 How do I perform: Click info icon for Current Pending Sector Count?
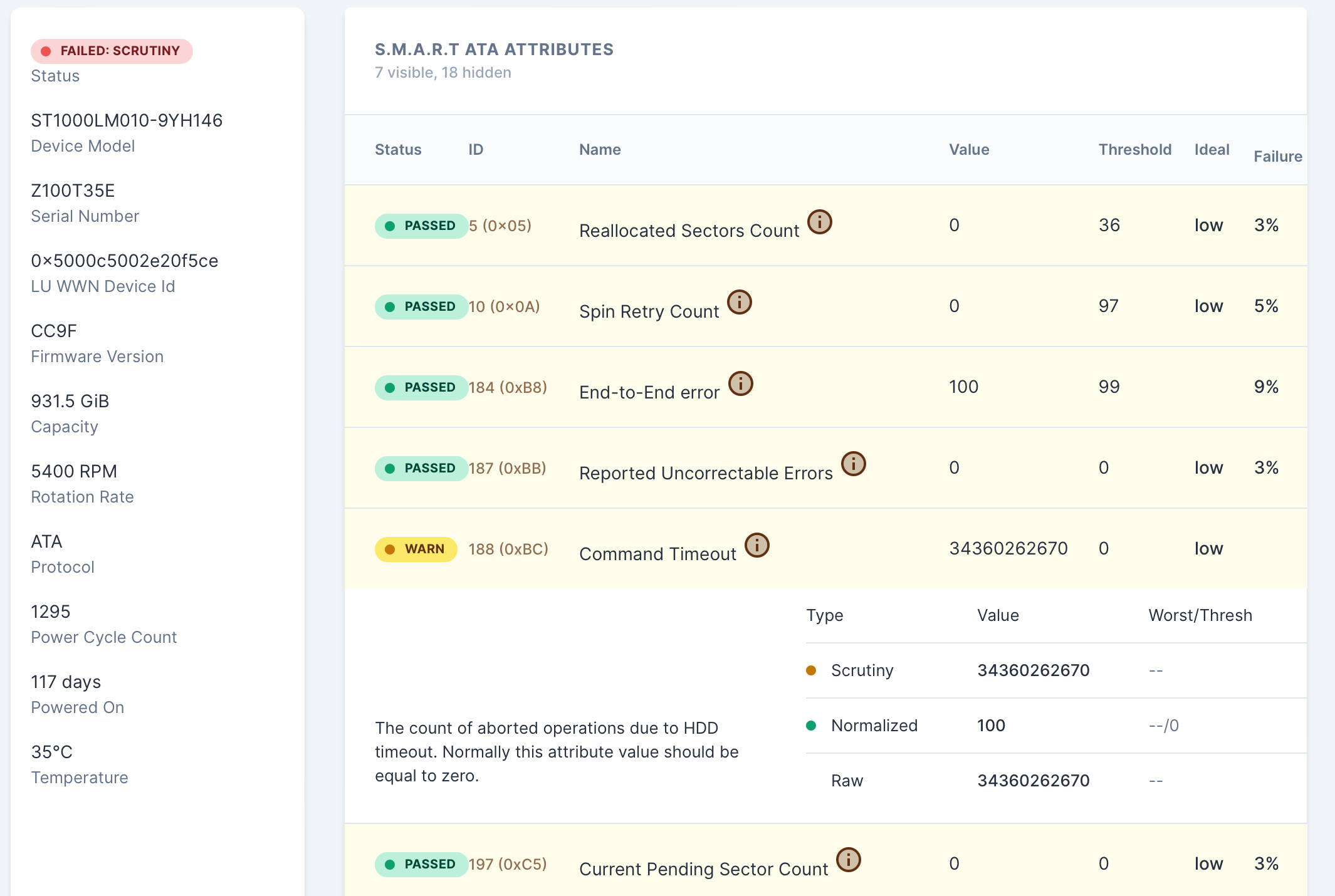(x=849, y=860)
